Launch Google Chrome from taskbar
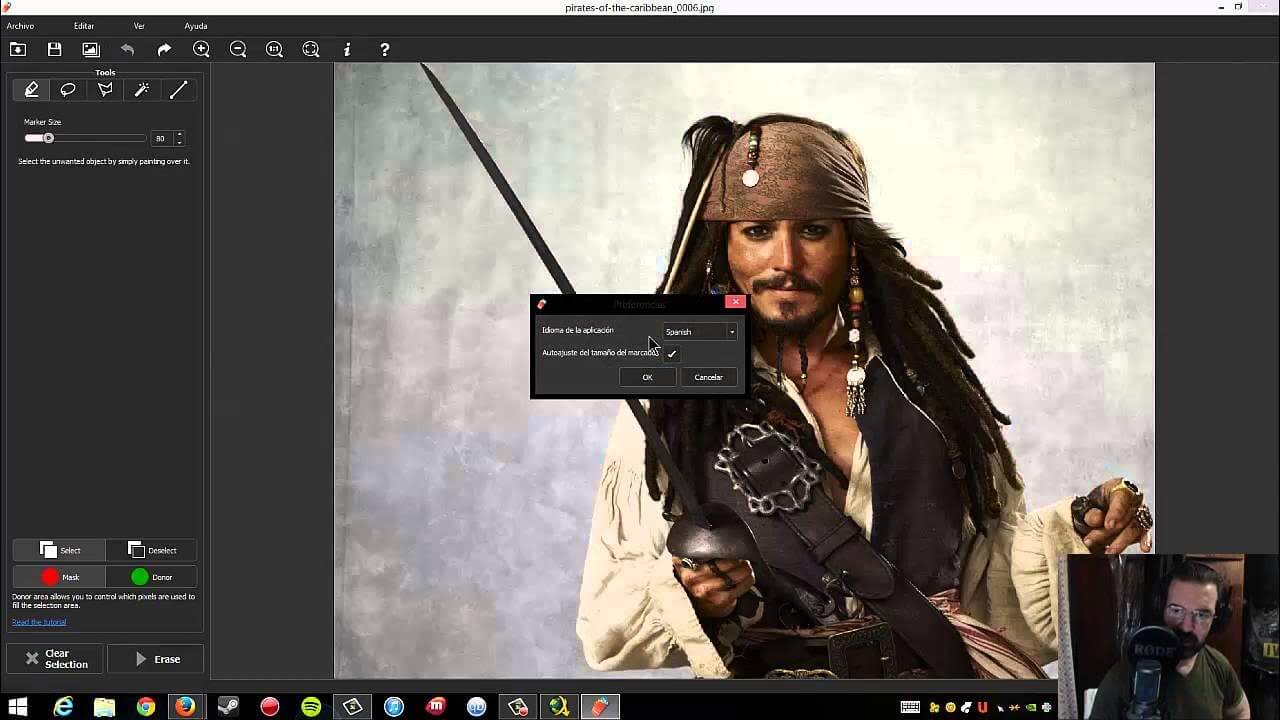This screenshot has height=720, width=1280. (146, 707)
